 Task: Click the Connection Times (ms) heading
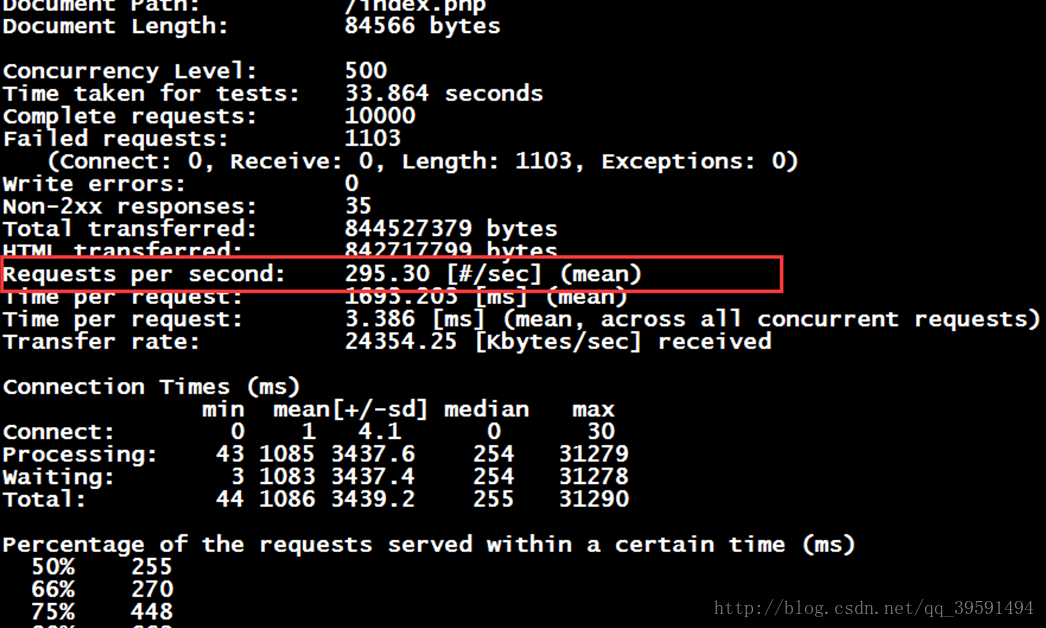(x=151, y=387)
